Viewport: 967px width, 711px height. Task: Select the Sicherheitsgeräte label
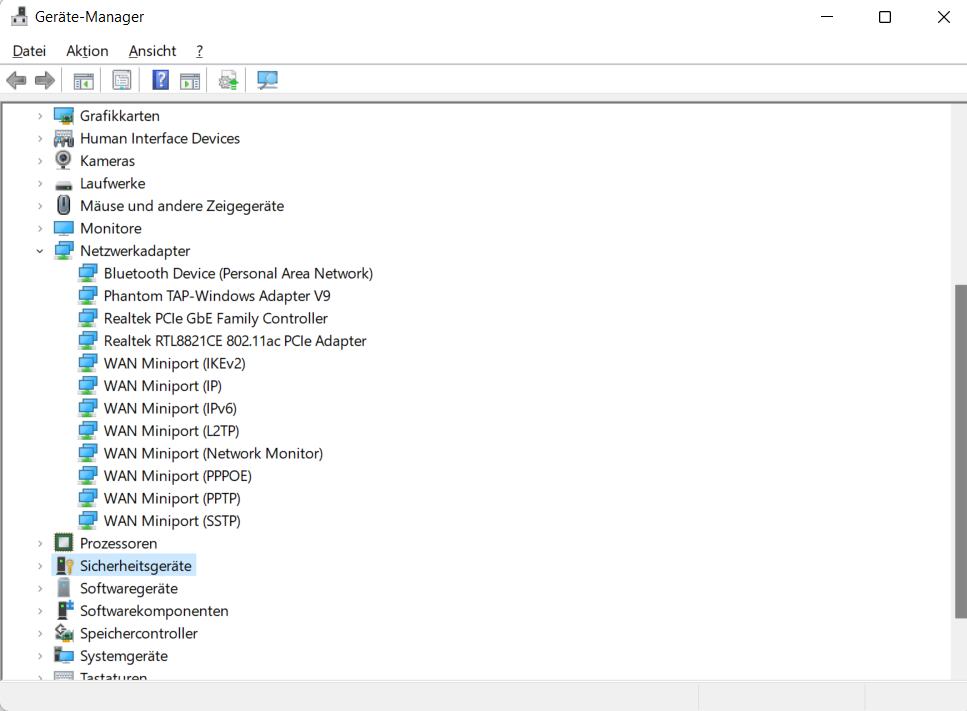(136, 566)
